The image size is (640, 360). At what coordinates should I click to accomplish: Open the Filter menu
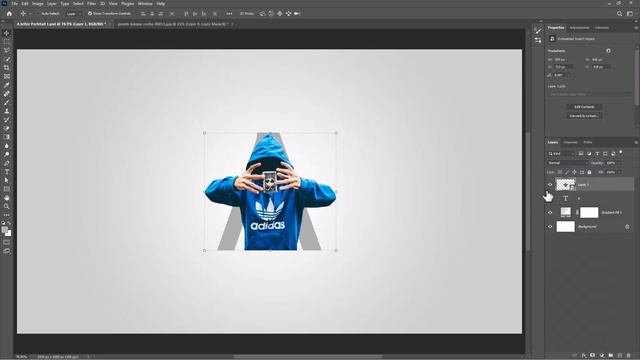pos(91,4)
